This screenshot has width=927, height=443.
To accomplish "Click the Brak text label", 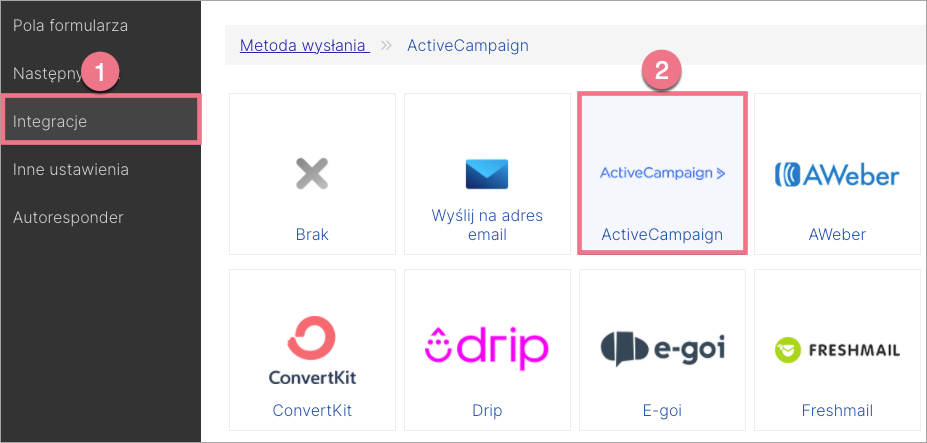I will tap(312, 234).
